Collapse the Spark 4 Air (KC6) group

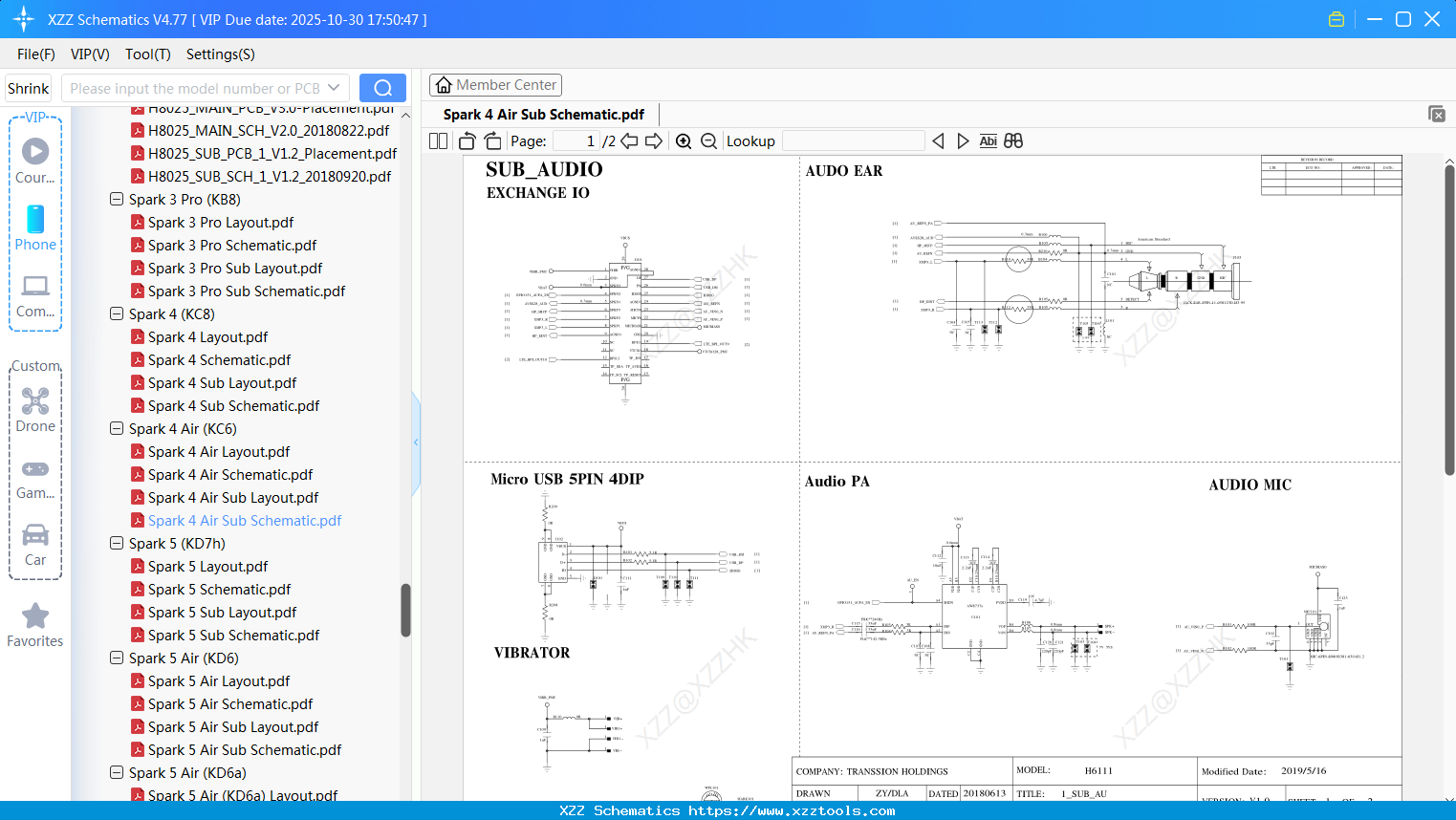point(116,428)
